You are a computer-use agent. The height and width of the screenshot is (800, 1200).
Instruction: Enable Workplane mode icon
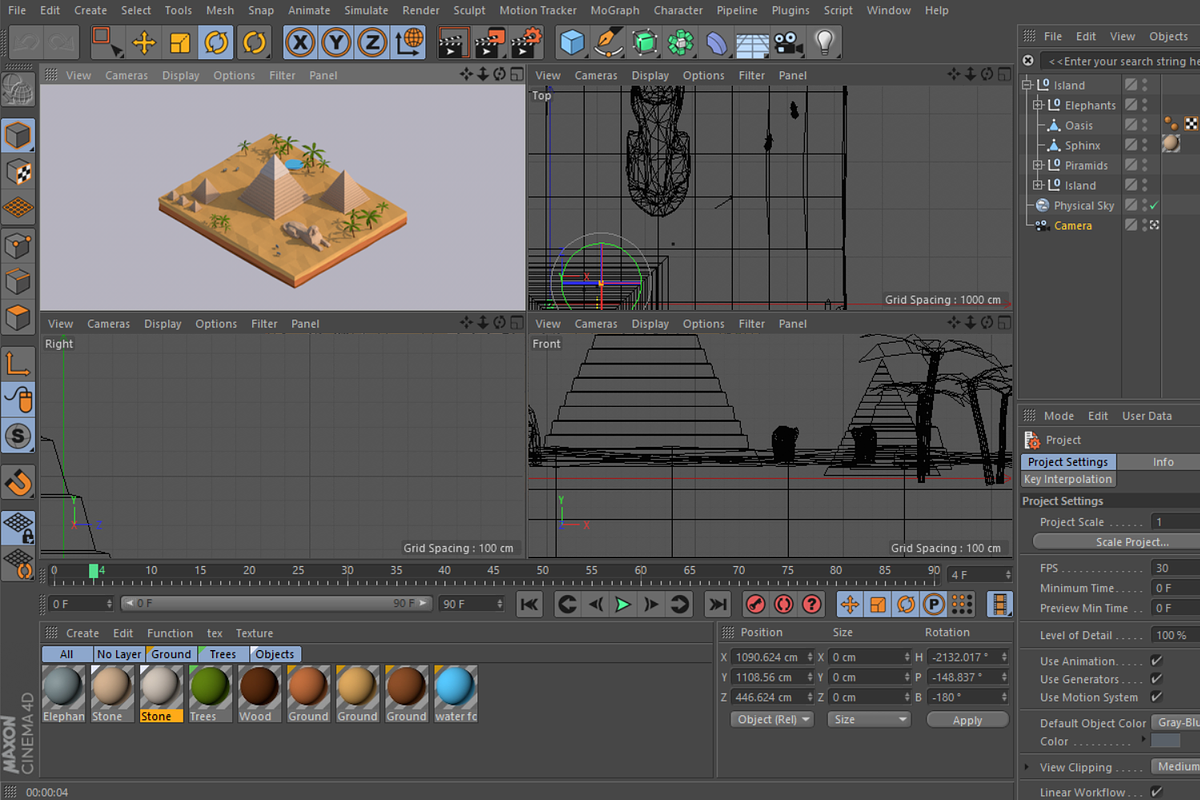coord(19,208)
